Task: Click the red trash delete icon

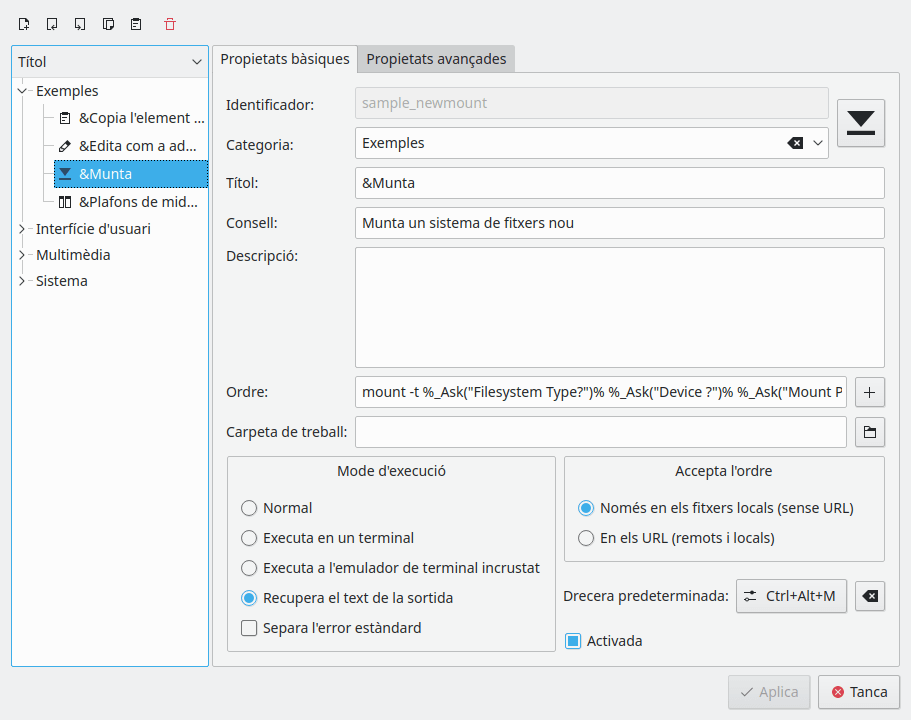Action: [170, 23]
